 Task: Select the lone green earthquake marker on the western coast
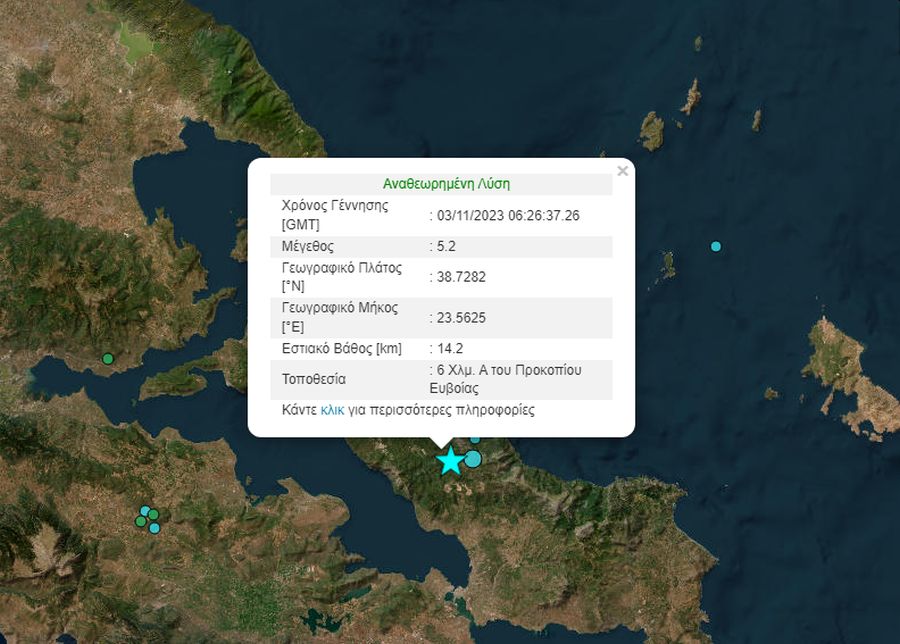[108, 359]
